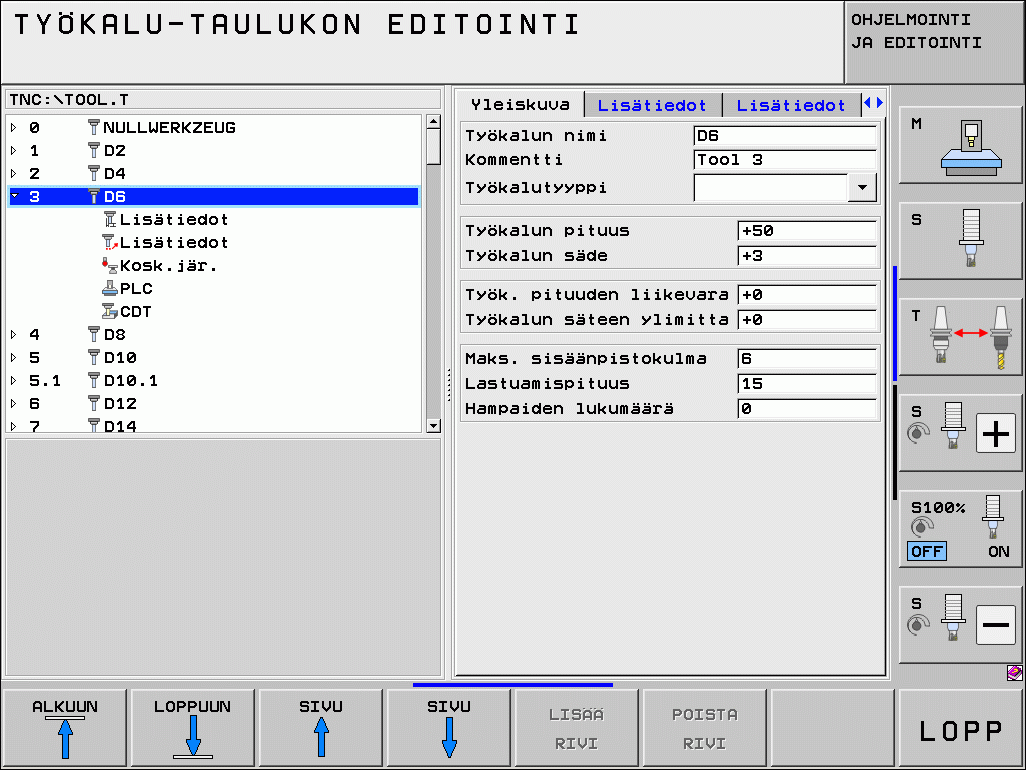Click the Työkalun säde field

click(x=807, y=255)
